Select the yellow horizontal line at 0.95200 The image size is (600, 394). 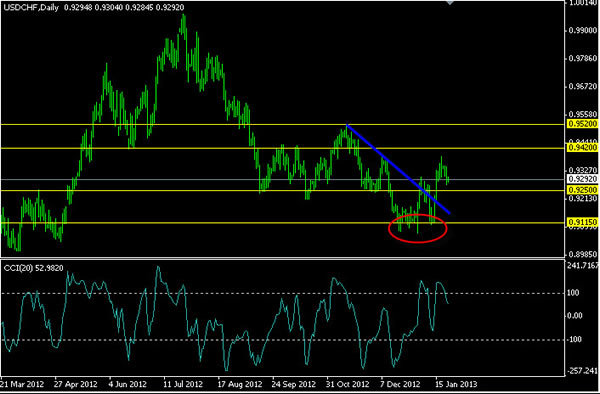282,124
